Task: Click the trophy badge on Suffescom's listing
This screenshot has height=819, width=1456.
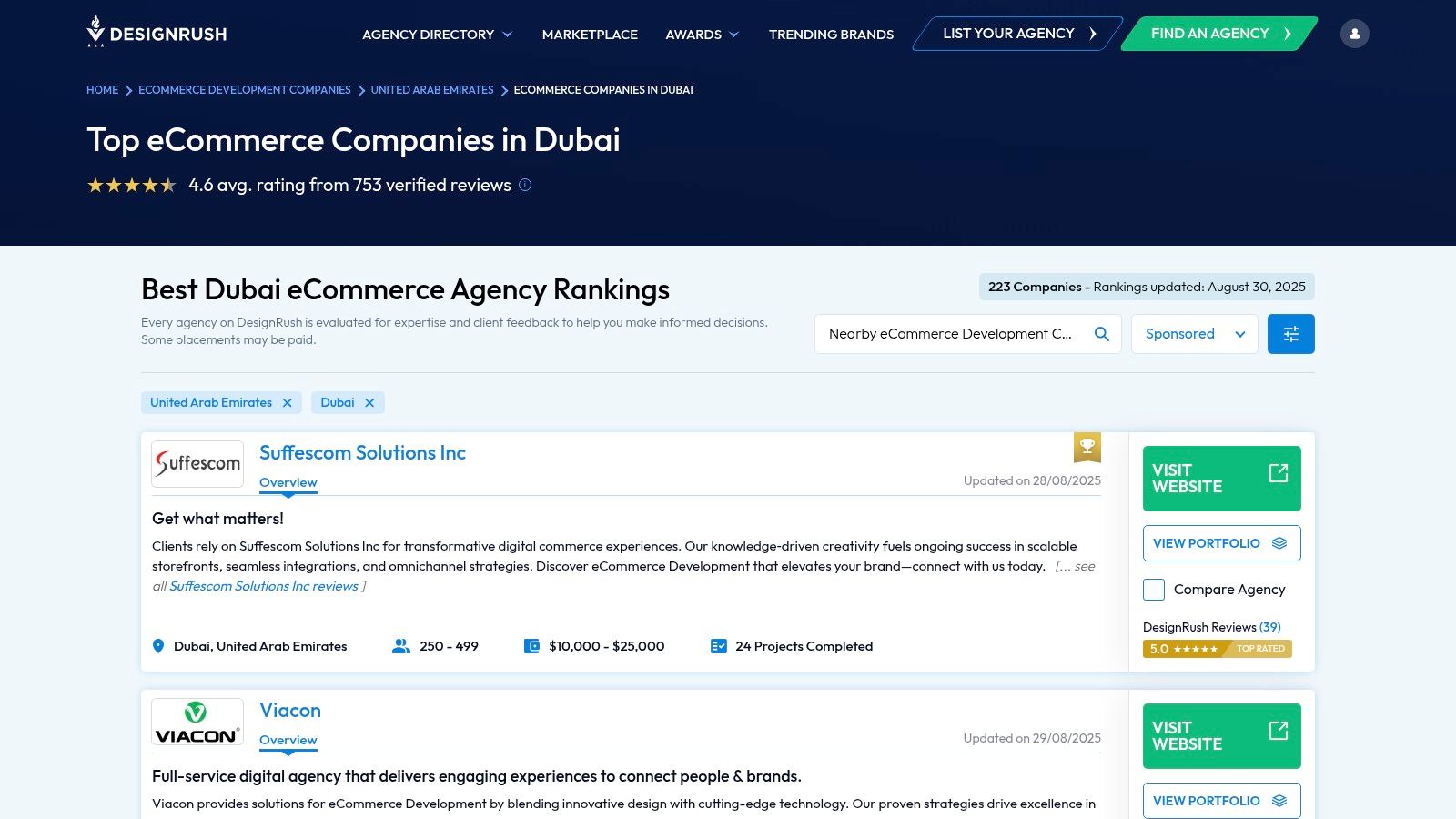Action: tap(1087, 448)
